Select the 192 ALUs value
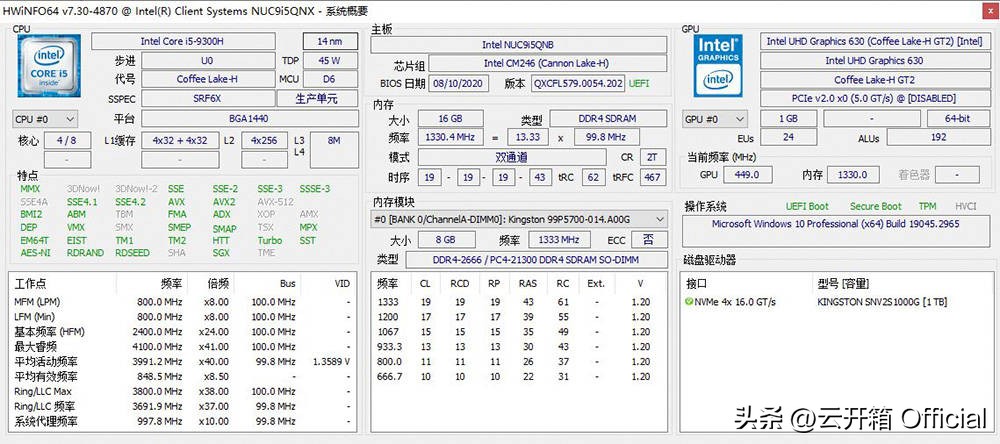The height and width of the screenshot is (444, 1000). [x=938, y=138]
